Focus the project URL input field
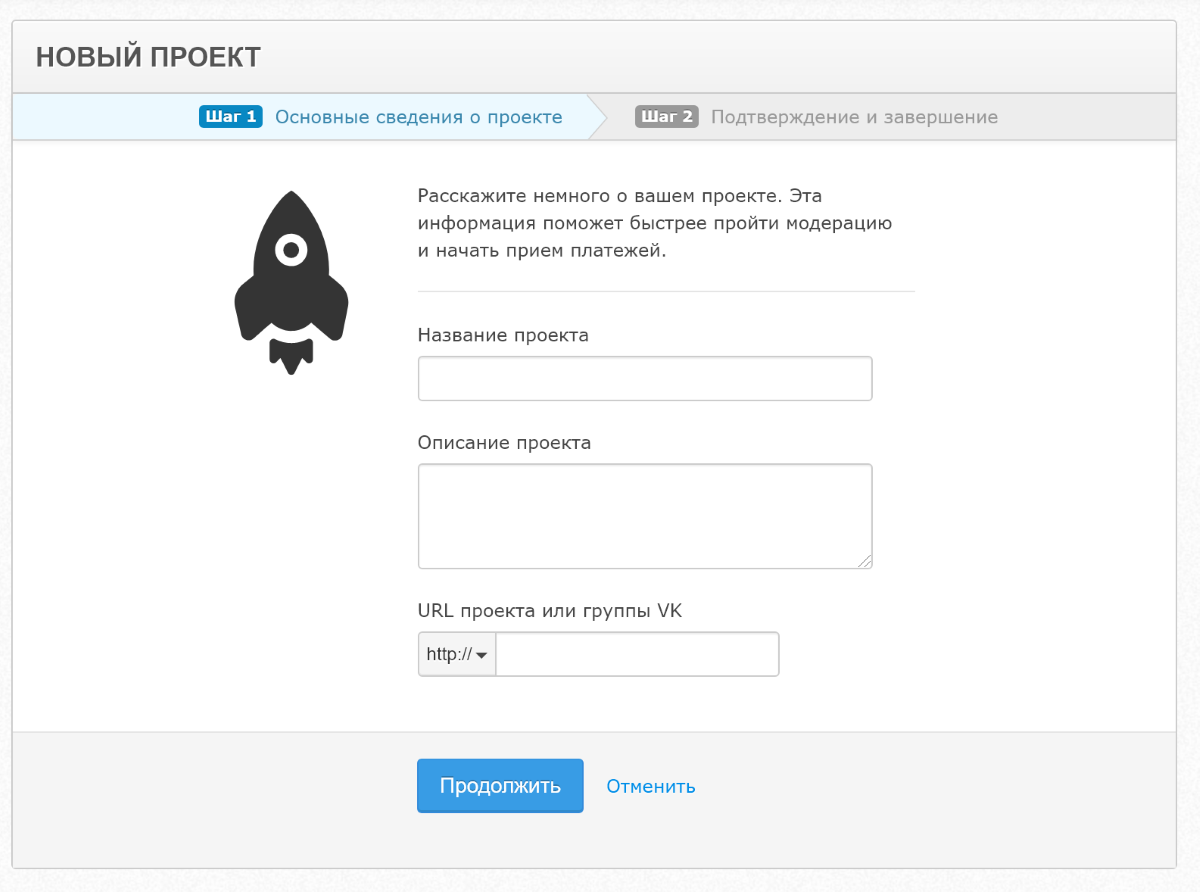Viewport: 1200px width, 892px height. pos(637,655)
